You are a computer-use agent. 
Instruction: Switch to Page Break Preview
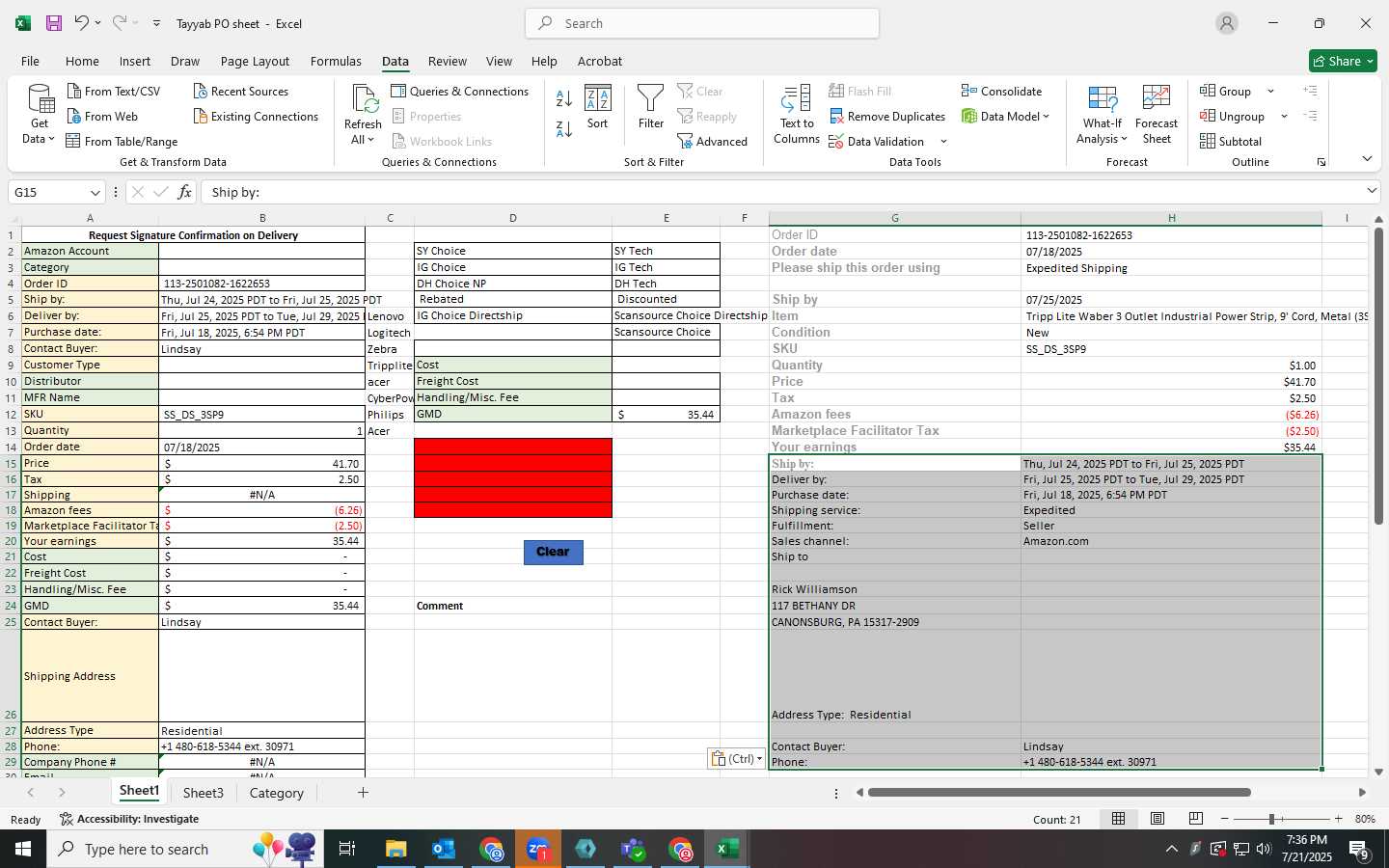pos(1195,819)
